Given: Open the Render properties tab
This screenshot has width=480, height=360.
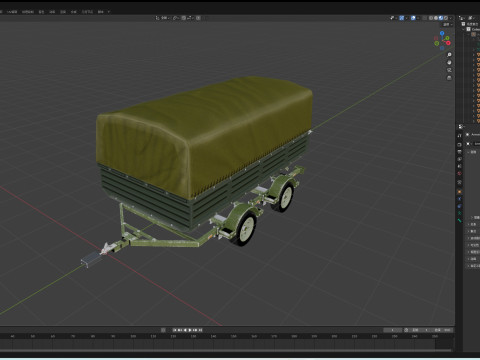Looking at the screenshot, I should click(x=459, y=144).
